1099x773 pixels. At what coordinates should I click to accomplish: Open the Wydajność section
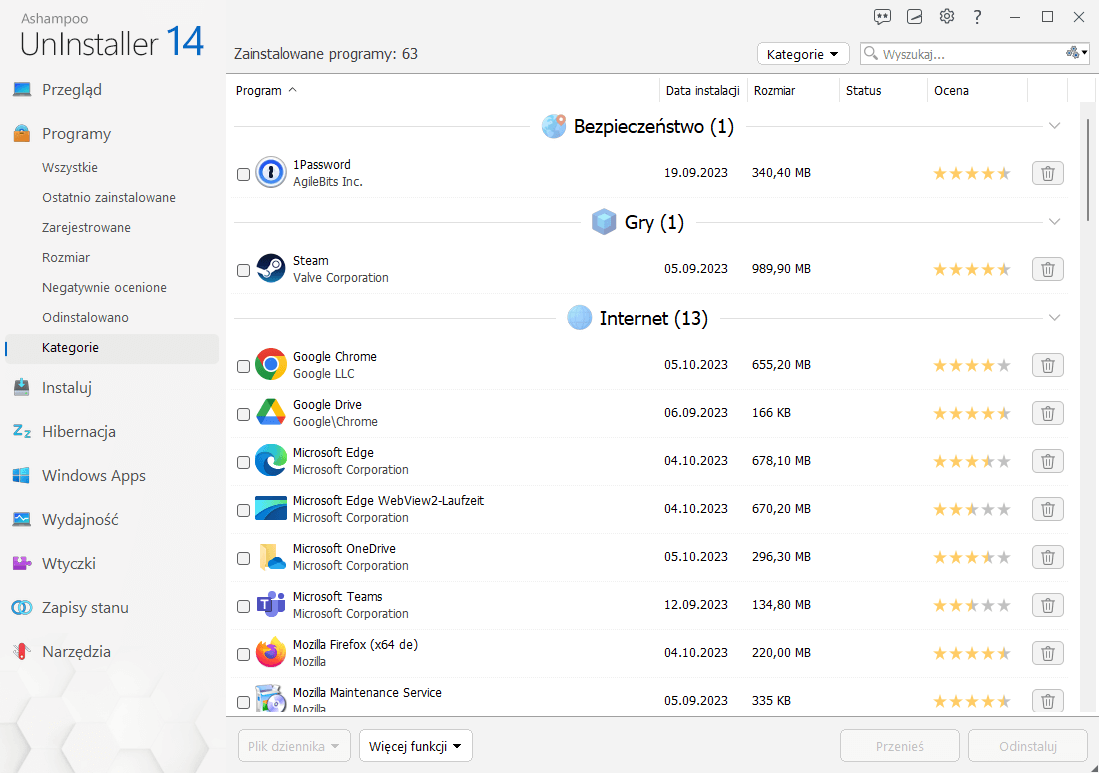(80, 520)
